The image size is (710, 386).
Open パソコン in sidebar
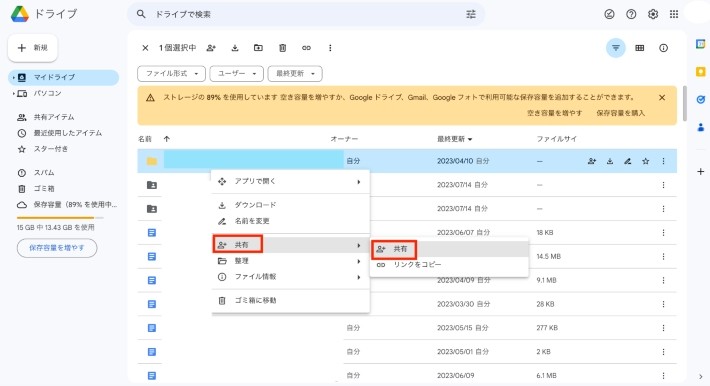click(x=48, y=93)
